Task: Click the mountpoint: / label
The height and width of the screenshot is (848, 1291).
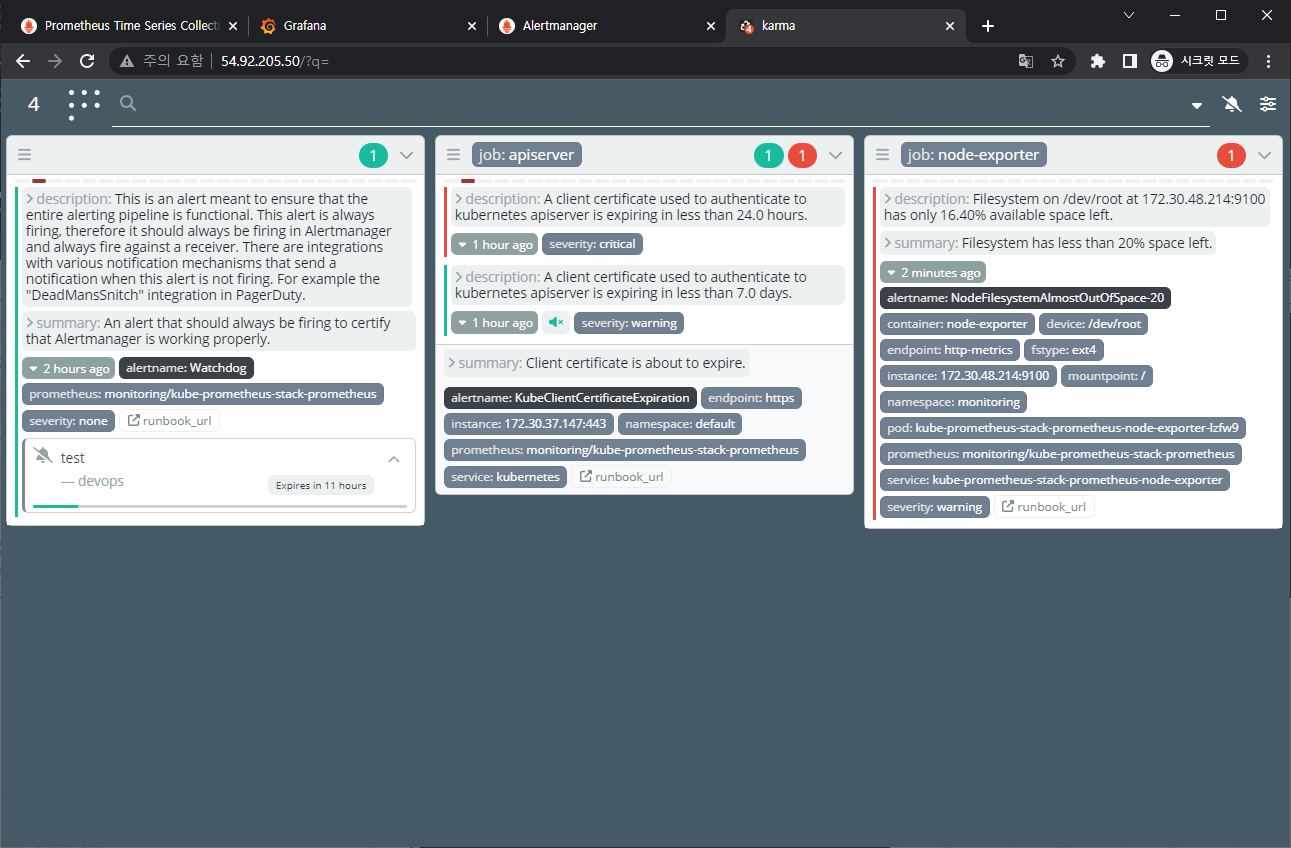Action: point(1106,376)
